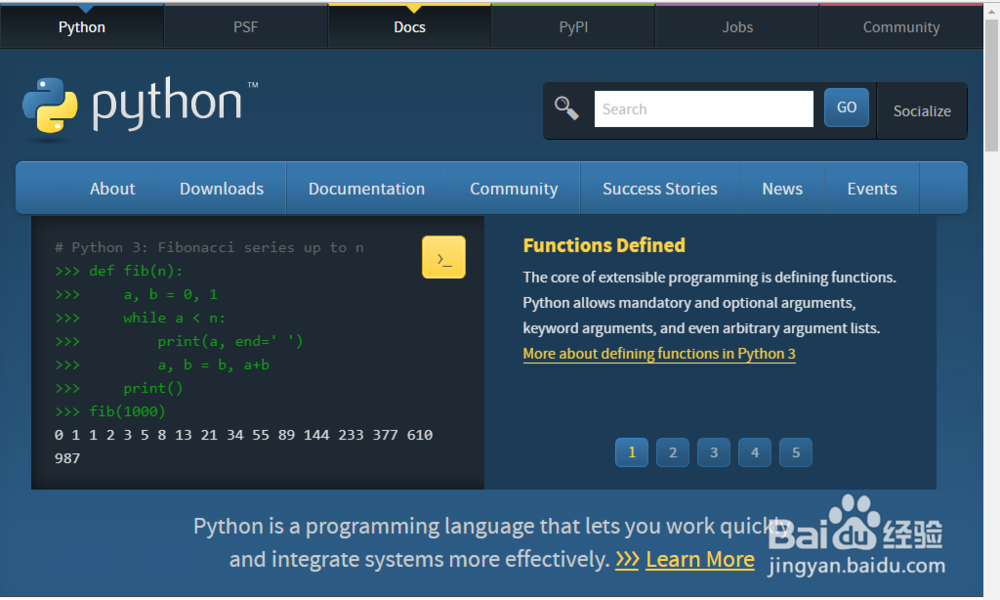The width and height of the screenshot is (1000, 600).
Task: Click inside the Search input field
Action: 704,108
